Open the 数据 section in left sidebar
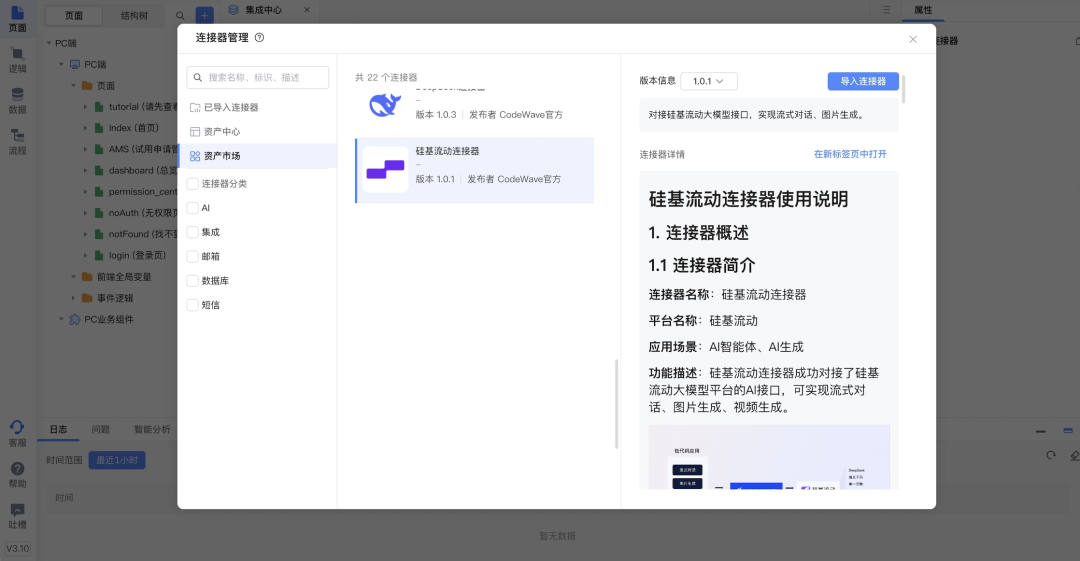 (17, 101)
